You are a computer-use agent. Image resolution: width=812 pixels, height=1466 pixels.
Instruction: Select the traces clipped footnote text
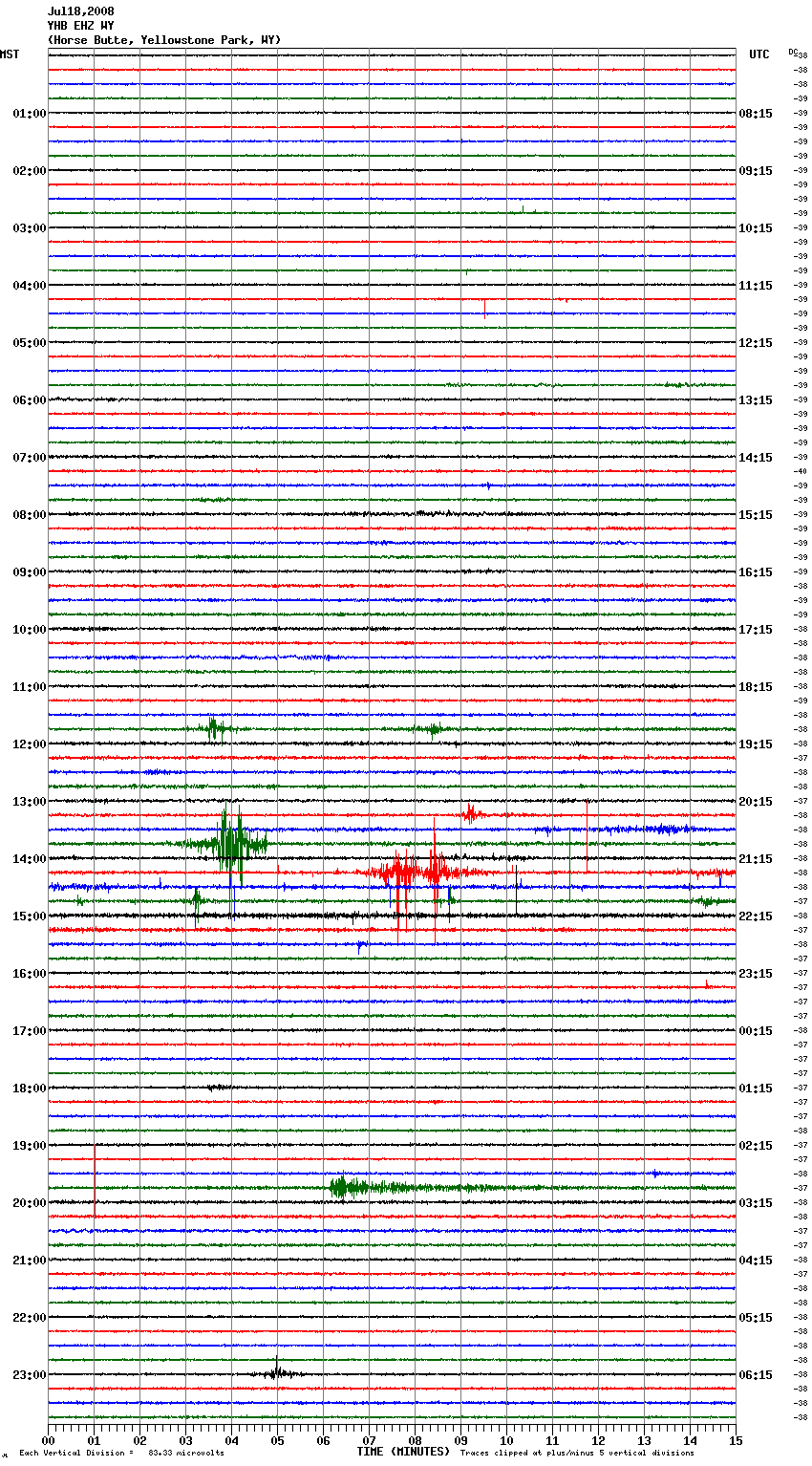point(577,1453)
